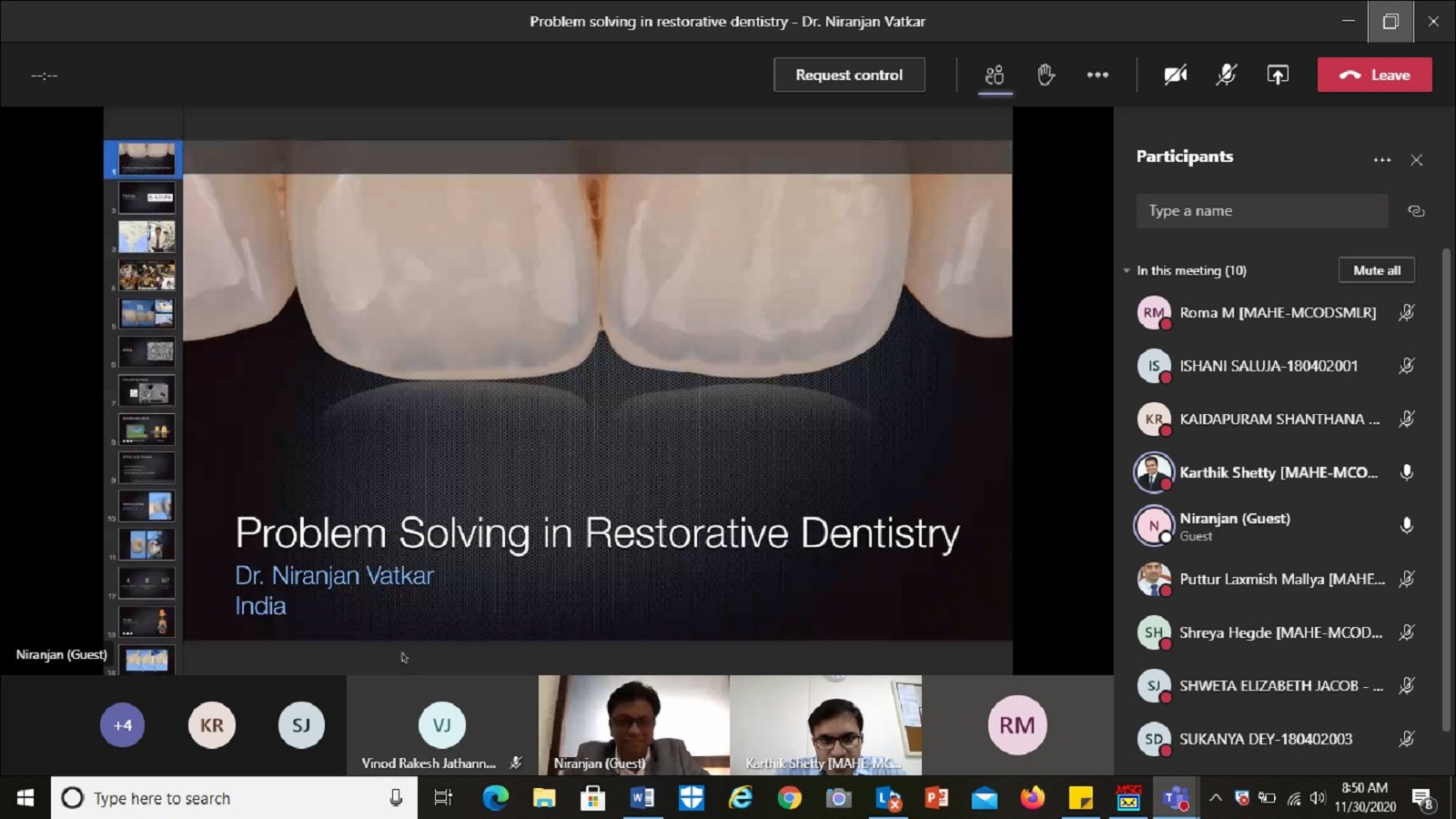Close the Participants panel
Image resolution: width=1456 pixels, height=819 pixels.
click(1416, 160)
